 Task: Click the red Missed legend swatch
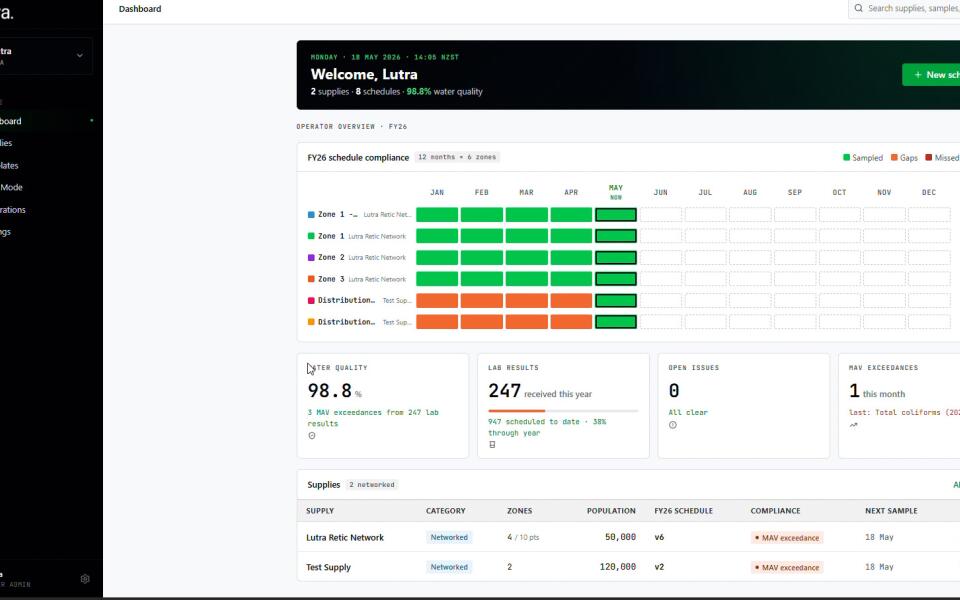tap(929, 157)
